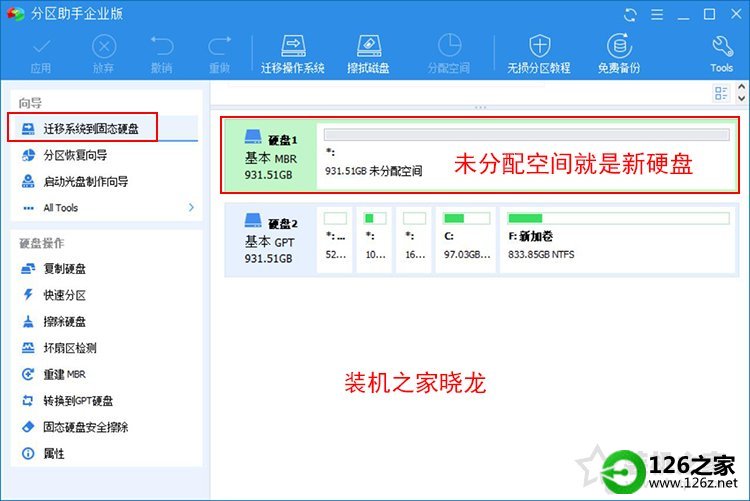Select the 52... partition on disk 2
Viewport: 750px width, 501px height.
(335, 239)
